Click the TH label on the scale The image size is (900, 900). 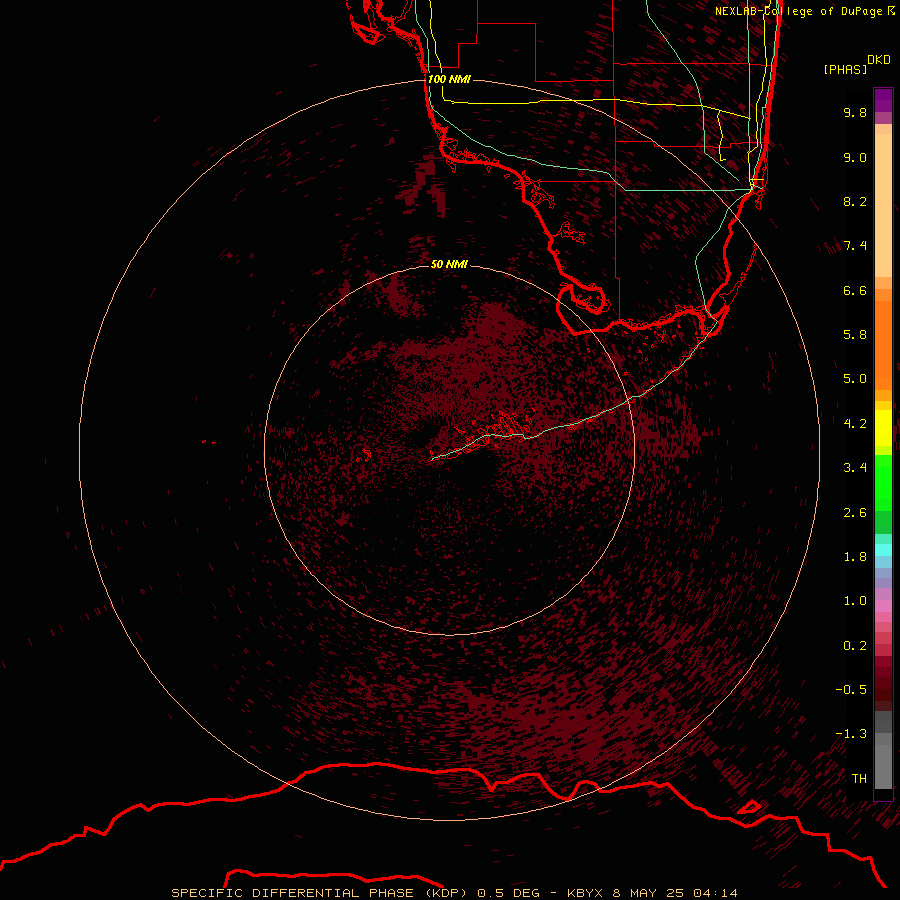(x=859, y=779)
